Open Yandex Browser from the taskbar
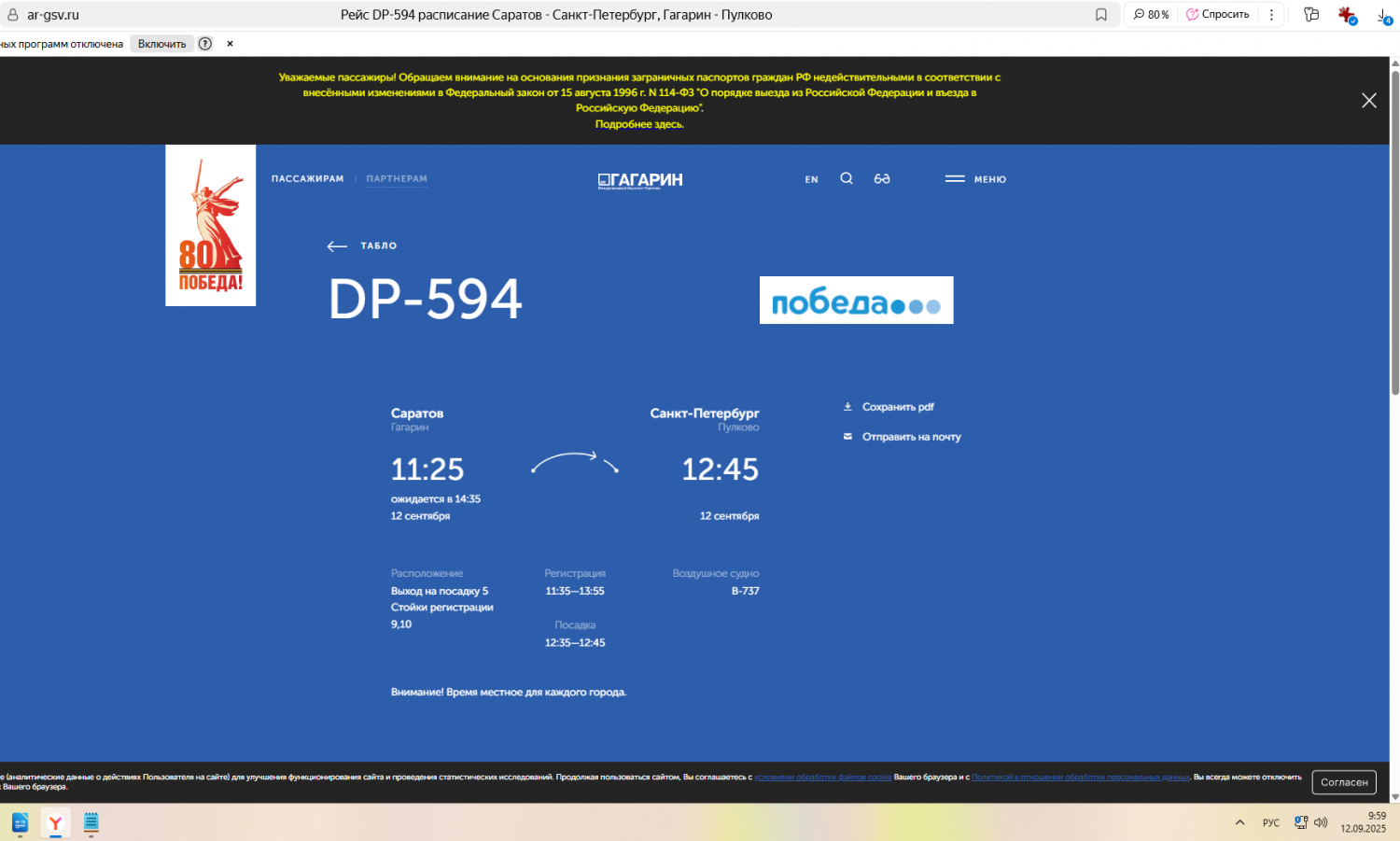The image size is (1400, 841). pos(55,822)
